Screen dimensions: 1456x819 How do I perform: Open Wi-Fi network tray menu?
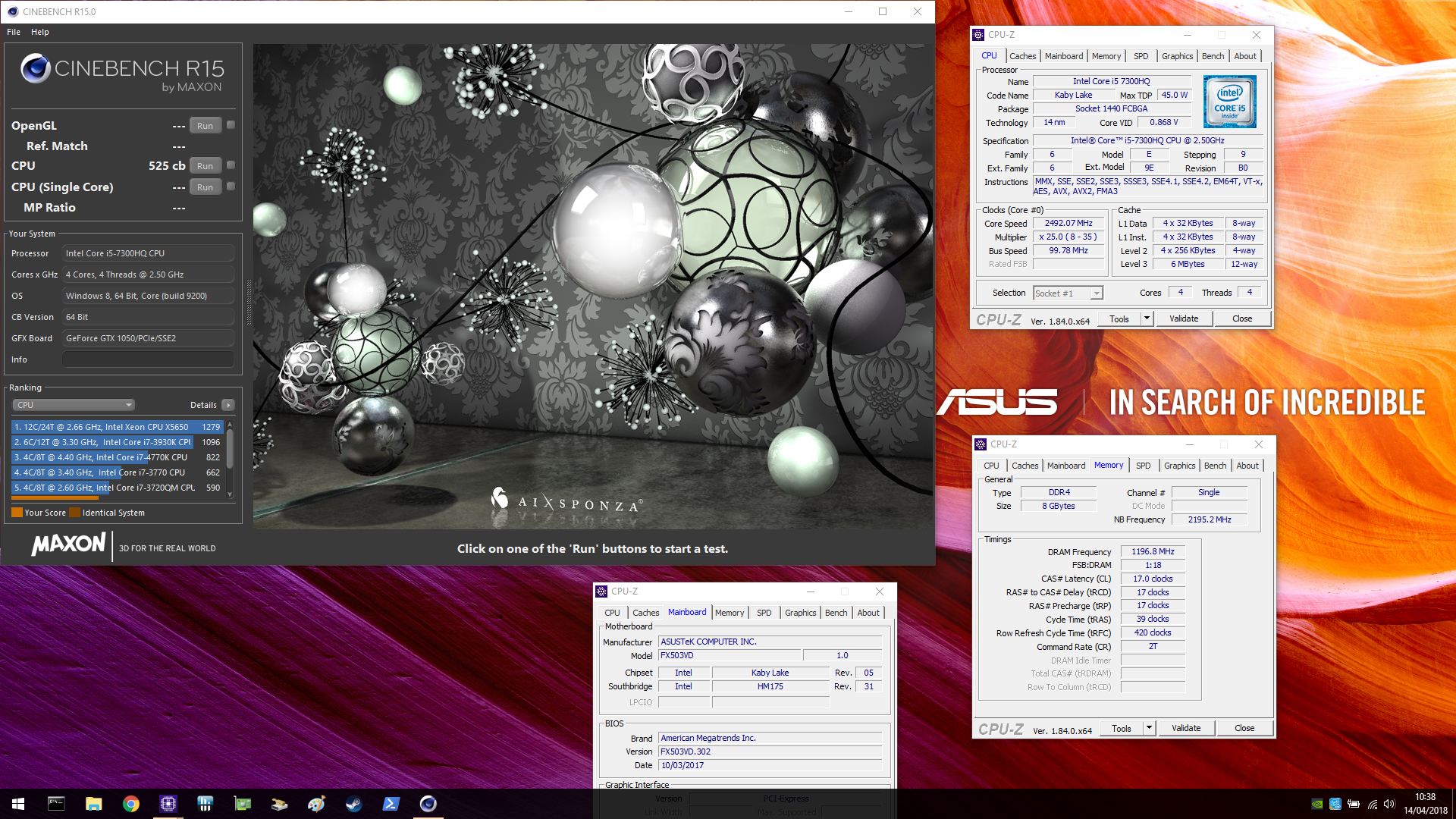[1372, 804]
